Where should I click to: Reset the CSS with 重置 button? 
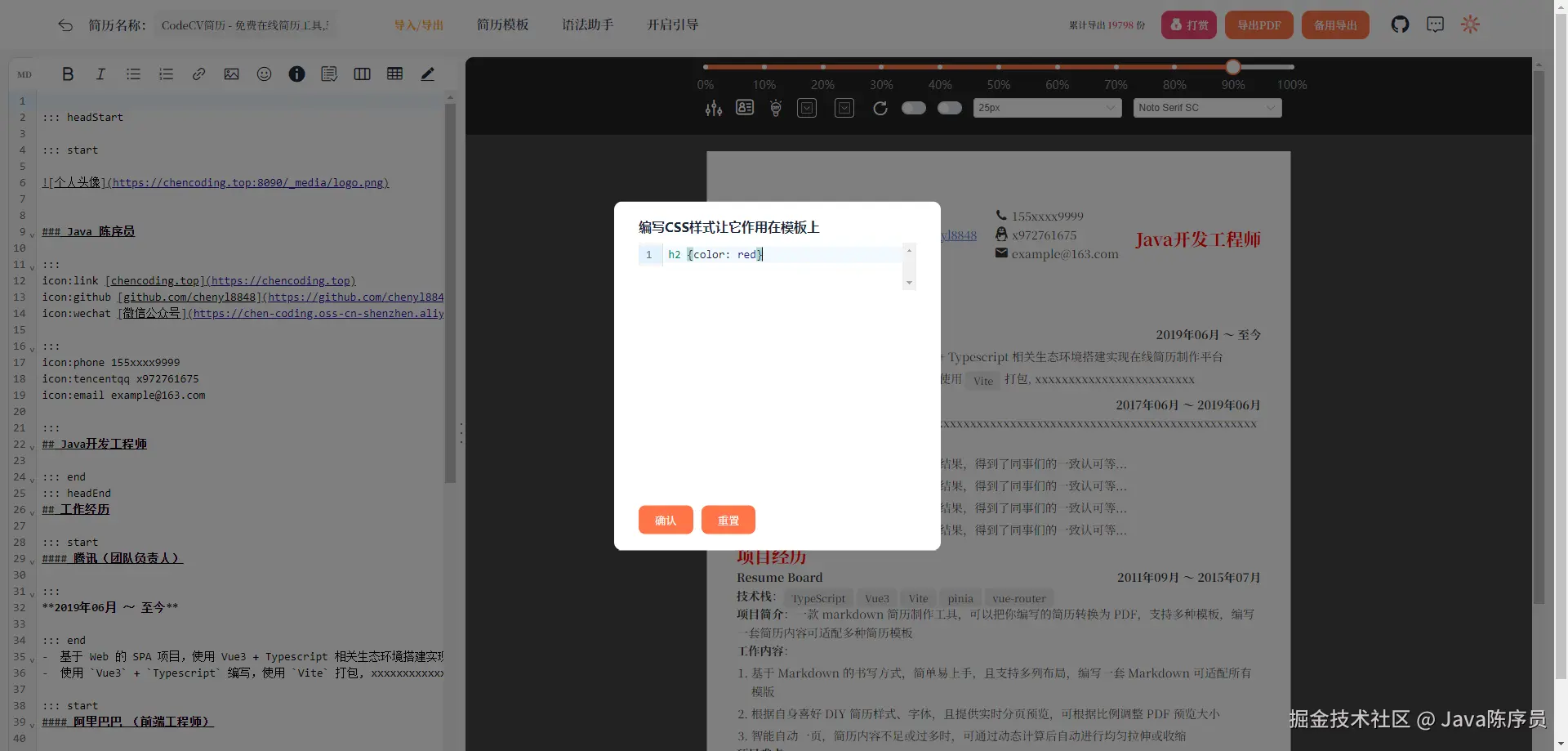[728, 520]
